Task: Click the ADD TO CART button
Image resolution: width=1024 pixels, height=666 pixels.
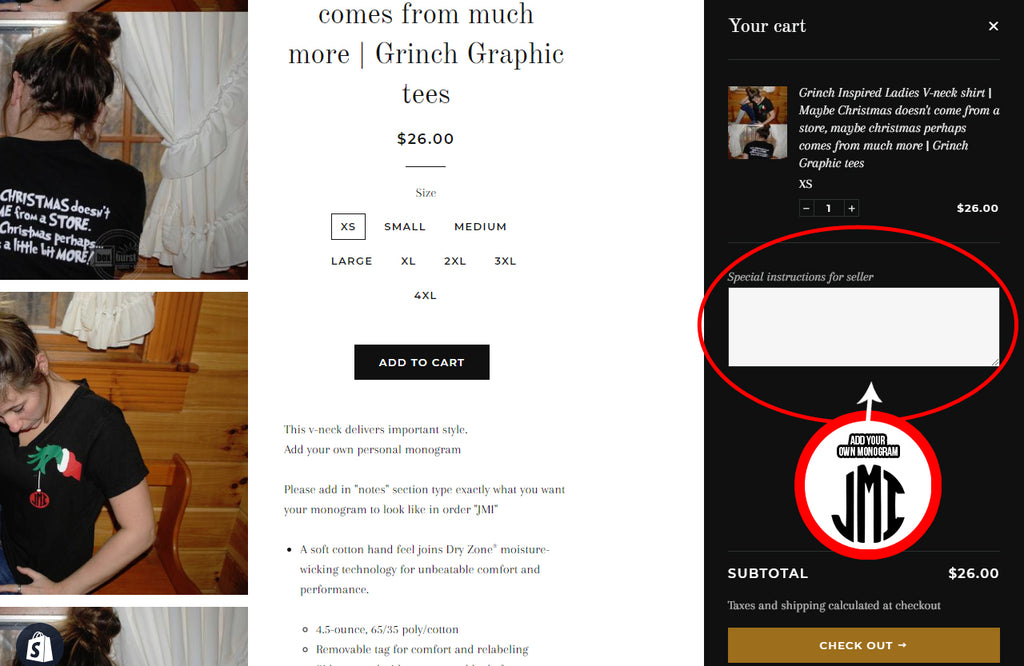Action: (422, 362)
